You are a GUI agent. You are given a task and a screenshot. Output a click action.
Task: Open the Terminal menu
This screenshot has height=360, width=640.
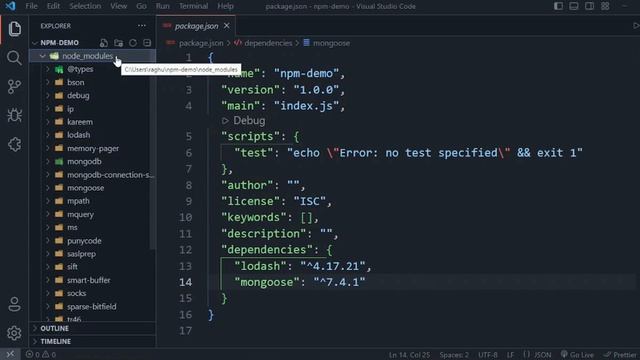(193, 6)
